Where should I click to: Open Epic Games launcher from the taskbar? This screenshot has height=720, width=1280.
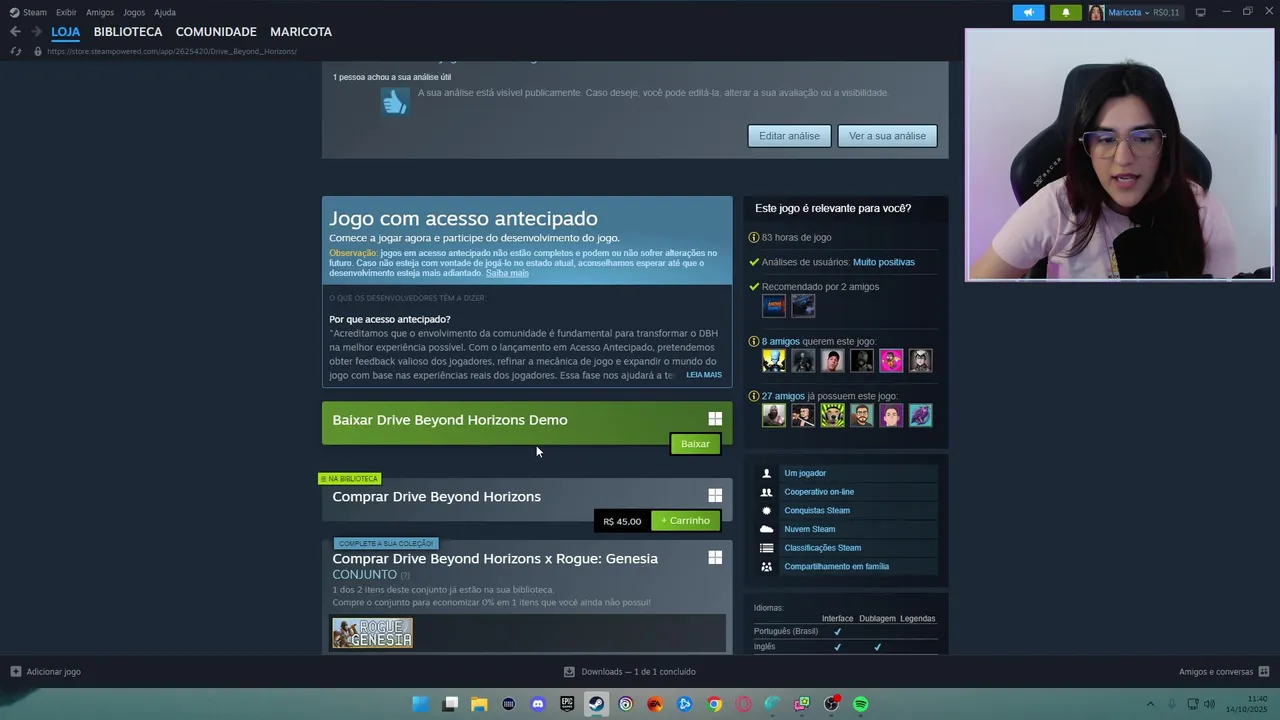tap(567, 704)
